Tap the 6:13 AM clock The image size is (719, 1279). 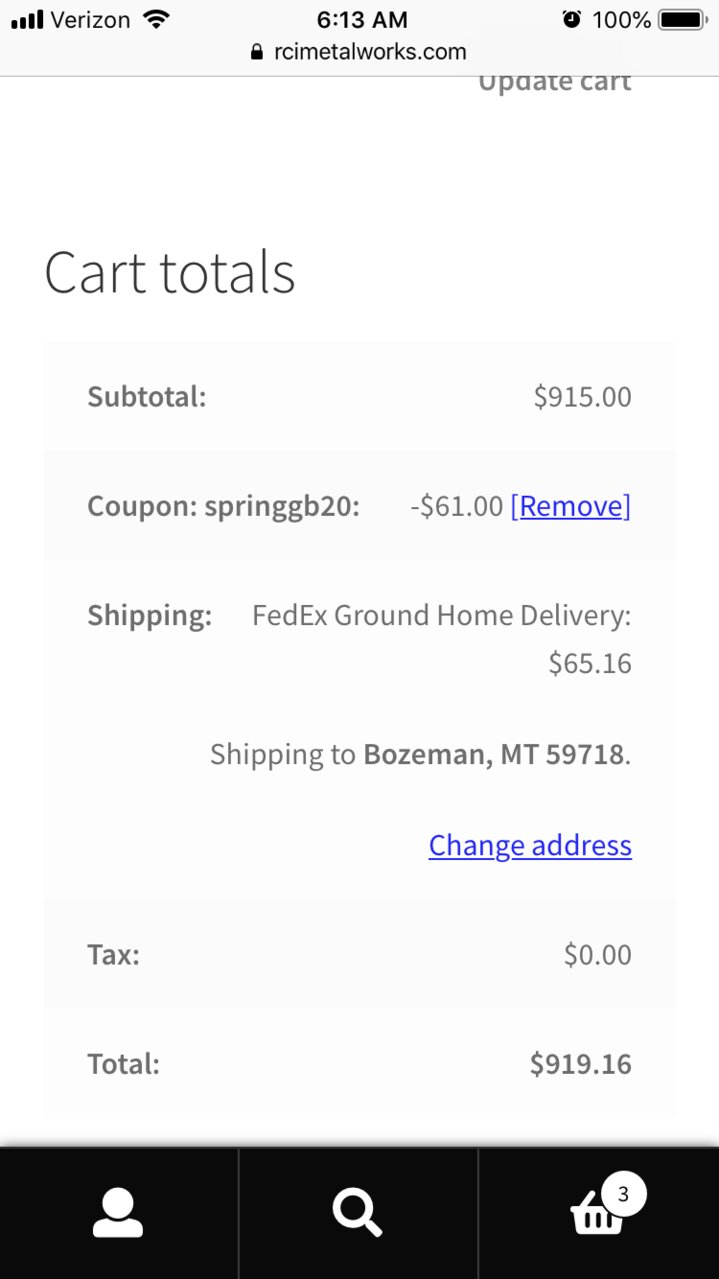(362, 19)
